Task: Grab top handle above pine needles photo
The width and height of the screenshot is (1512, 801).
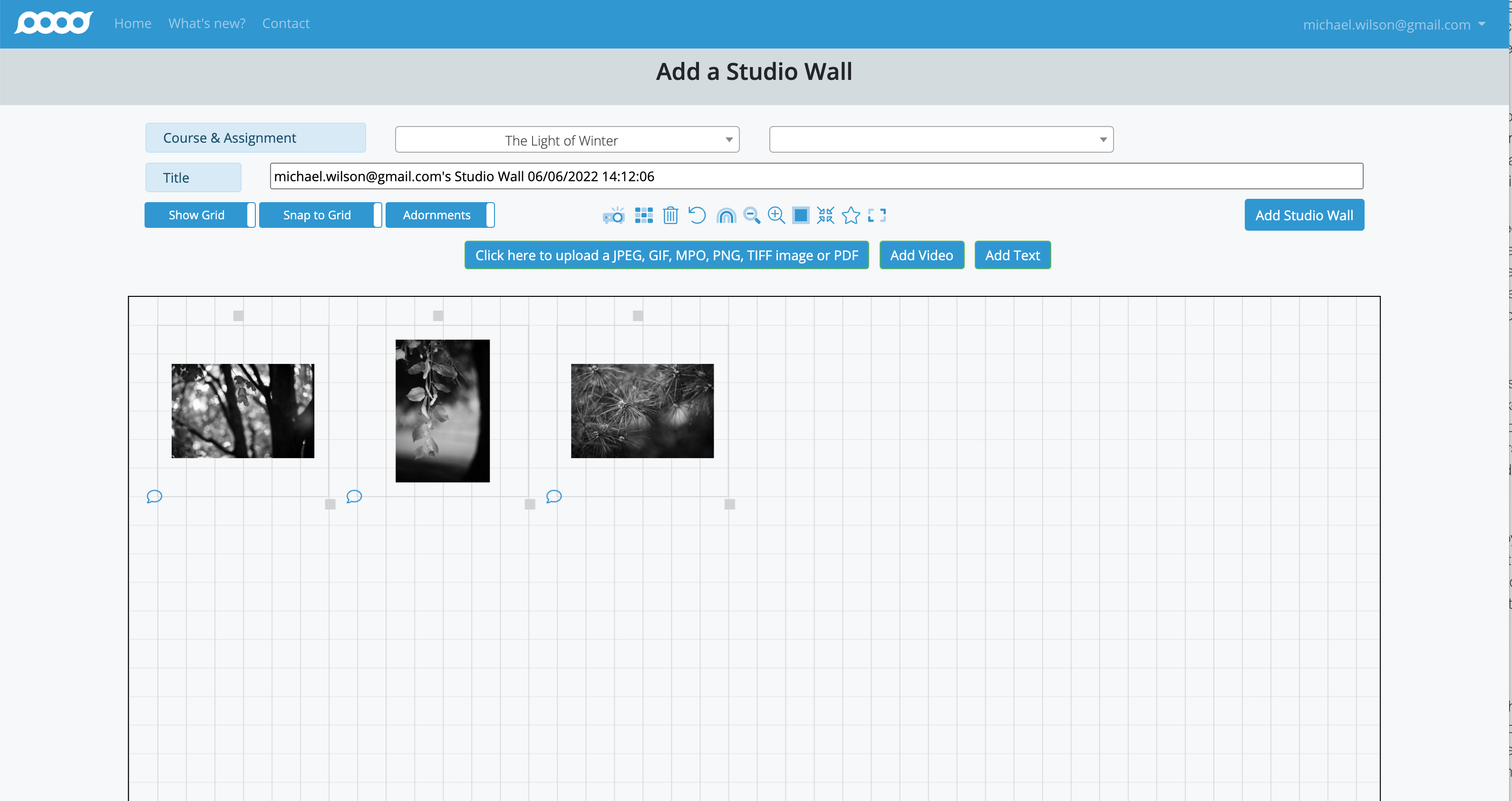Action: 638,316
